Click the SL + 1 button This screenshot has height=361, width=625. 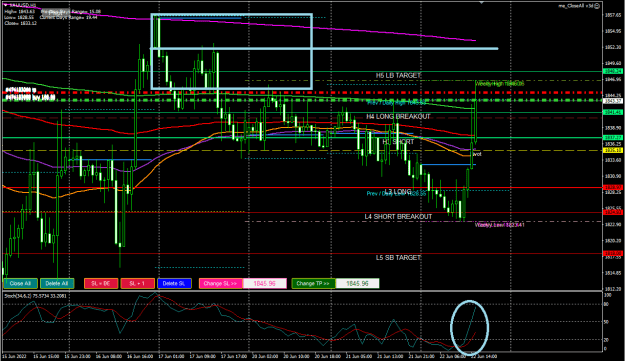pos(138,283)
